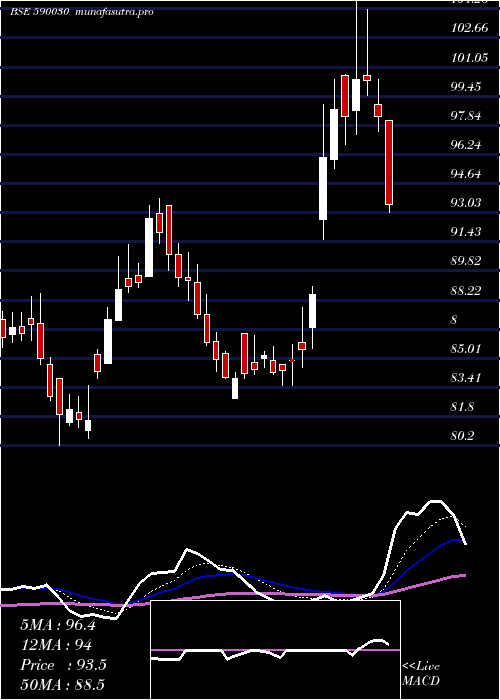Select the 94.64 price axis label
The height and width of the screenshot is (700, 500).
pos(466,174)
